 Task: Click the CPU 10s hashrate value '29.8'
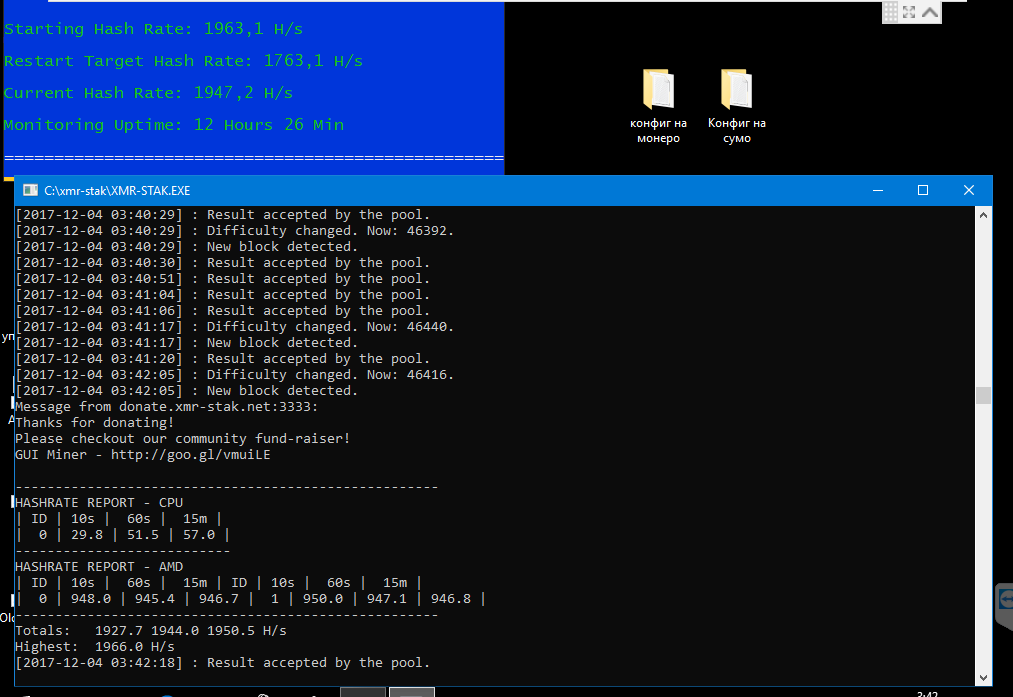[87, 535]
